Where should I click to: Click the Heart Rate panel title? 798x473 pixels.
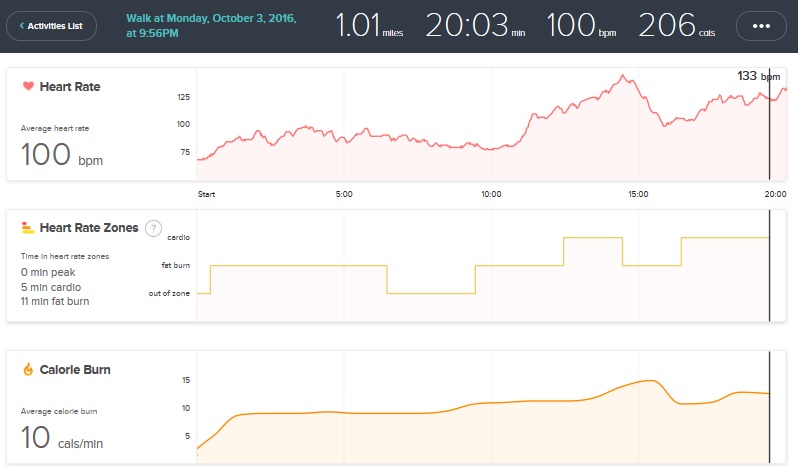(x=69, y=87)
